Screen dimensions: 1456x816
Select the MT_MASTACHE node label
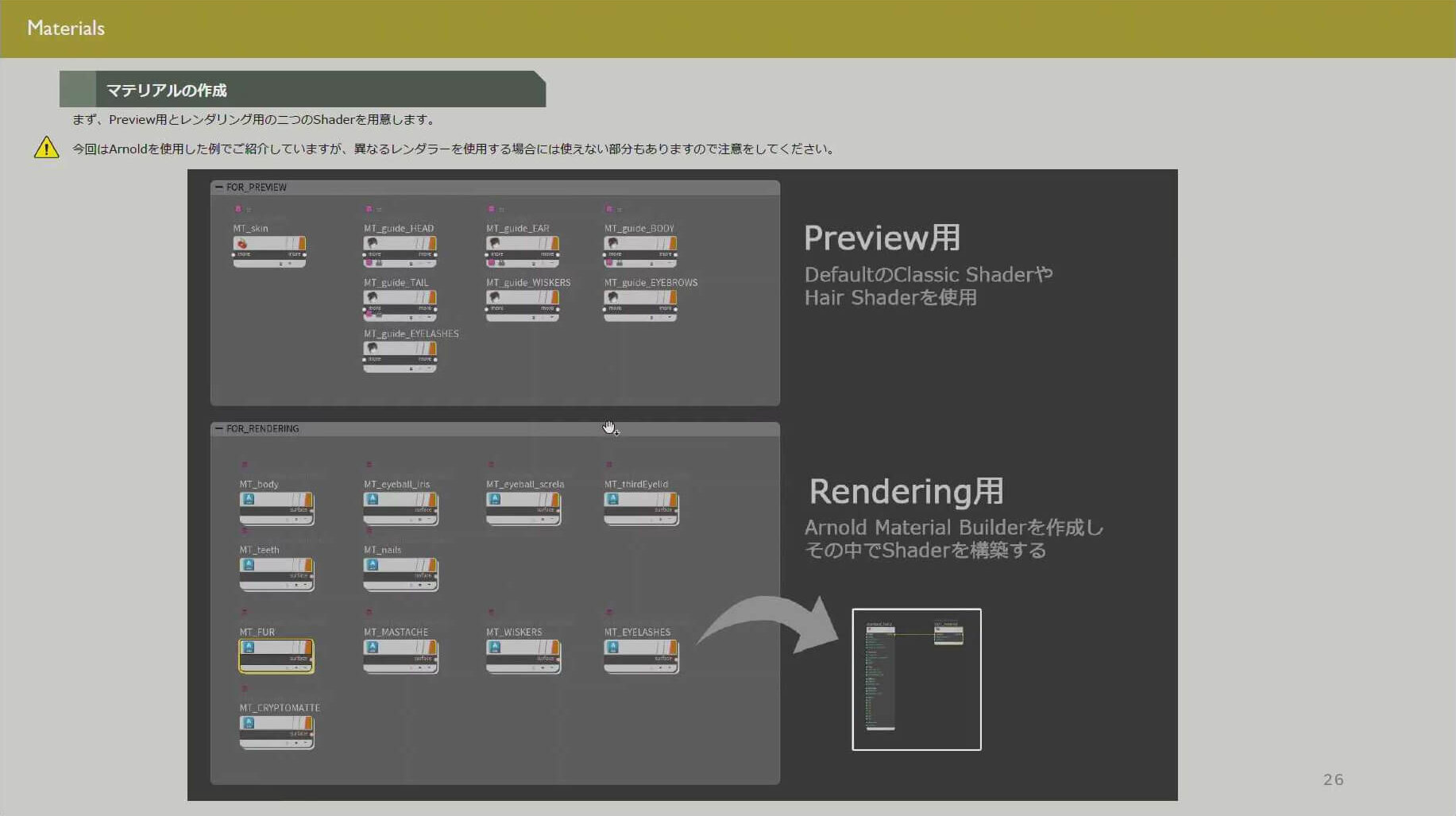[396, 632]
